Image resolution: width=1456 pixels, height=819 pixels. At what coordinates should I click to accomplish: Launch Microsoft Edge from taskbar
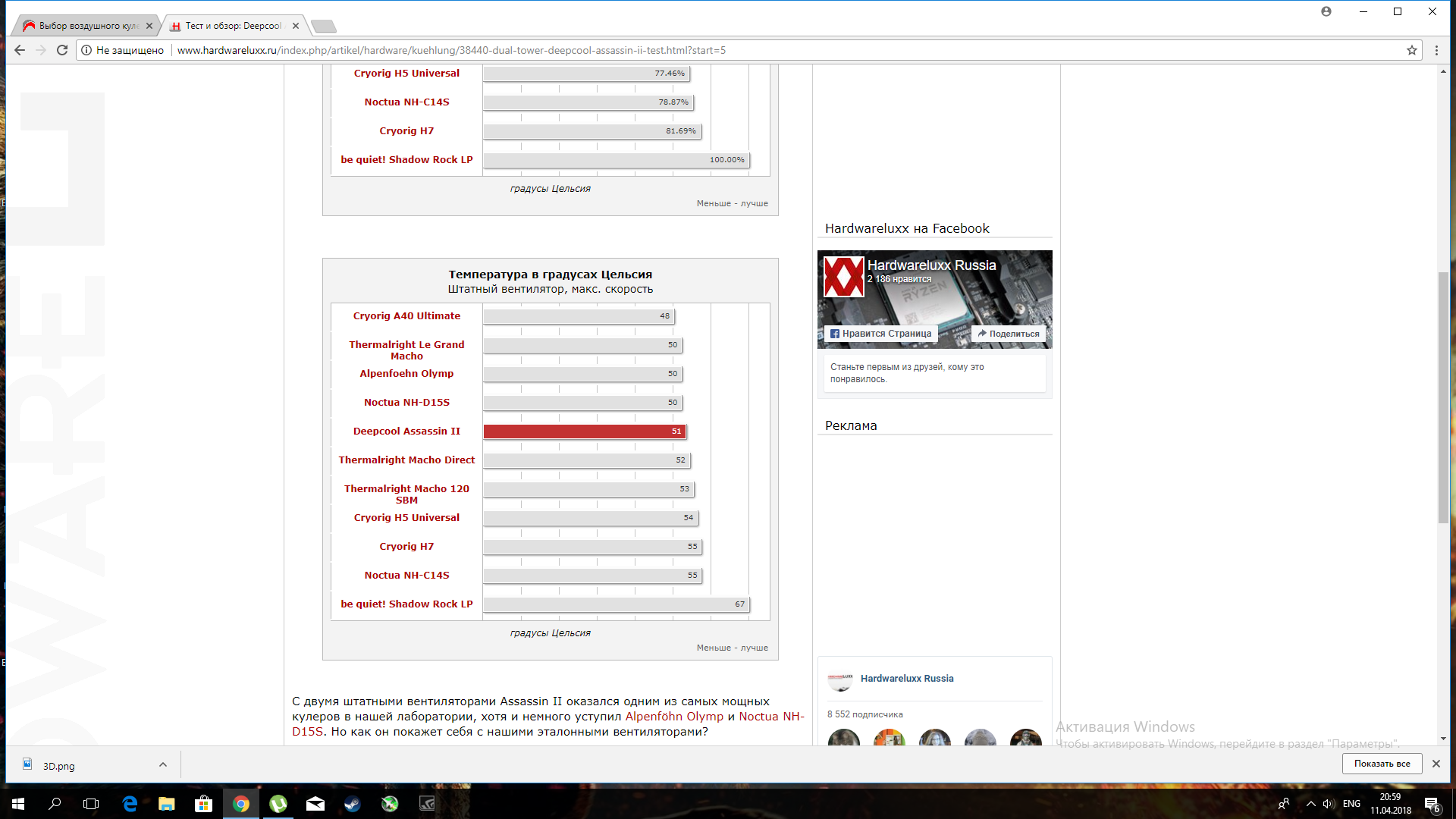[x=130, y=804]
